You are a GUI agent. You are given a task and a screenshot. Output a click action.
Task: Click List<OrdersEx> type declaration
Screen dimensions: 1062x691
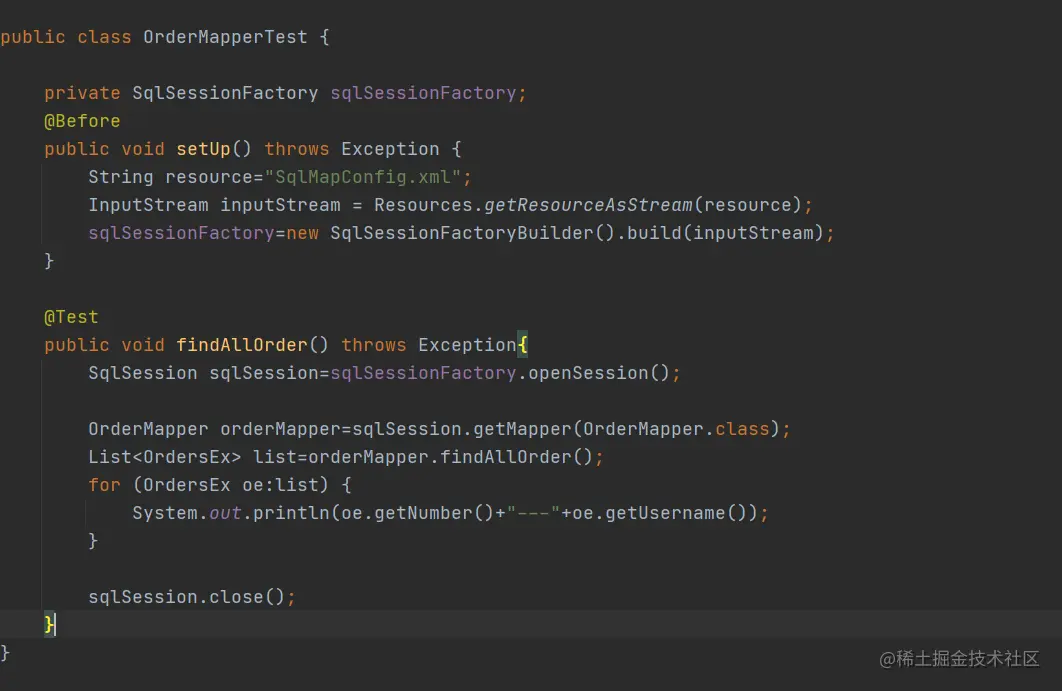click(165, 457)
